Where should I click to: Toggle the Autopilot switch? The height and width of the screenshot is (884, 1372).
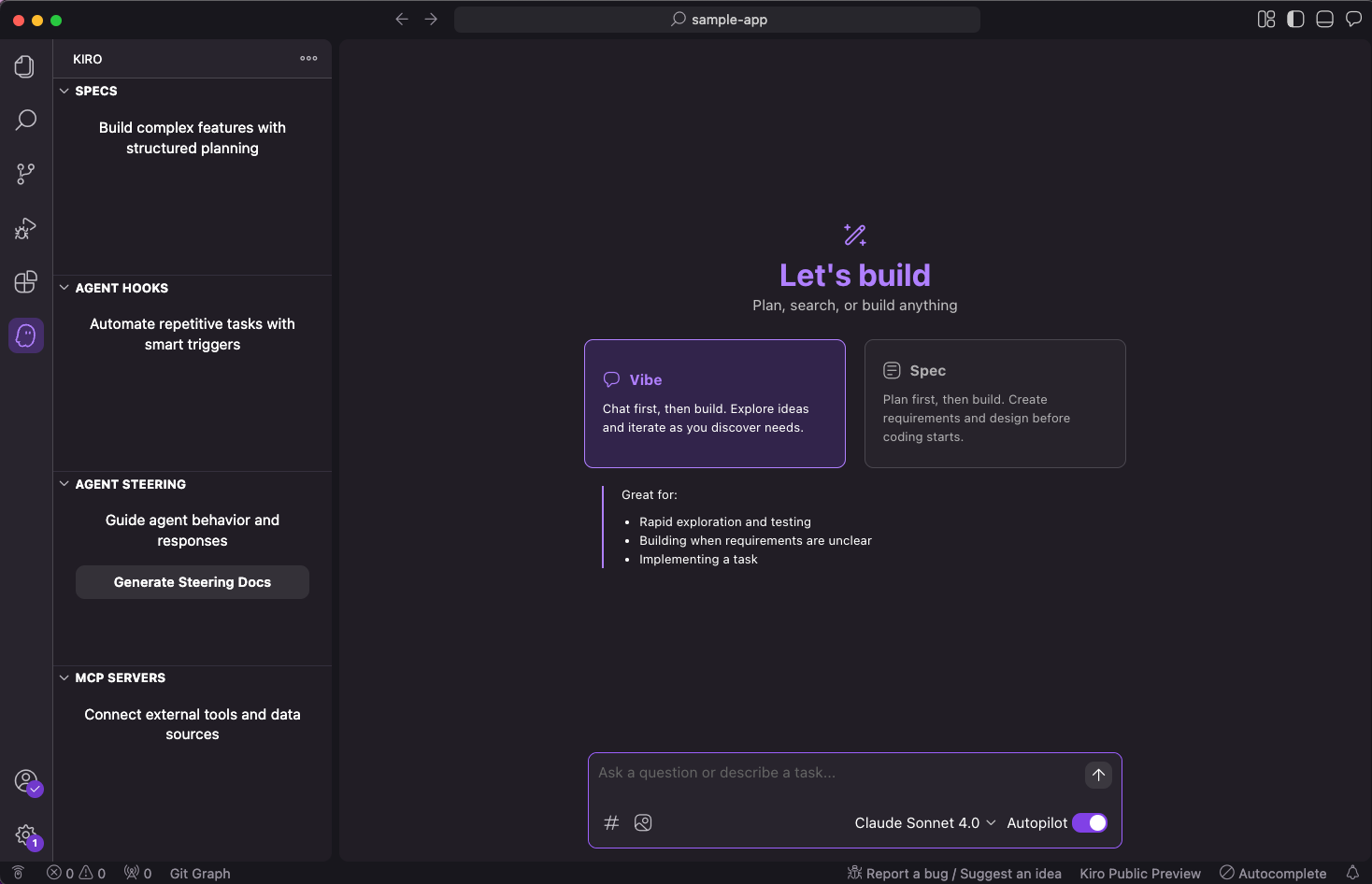tap(1090, 822)
